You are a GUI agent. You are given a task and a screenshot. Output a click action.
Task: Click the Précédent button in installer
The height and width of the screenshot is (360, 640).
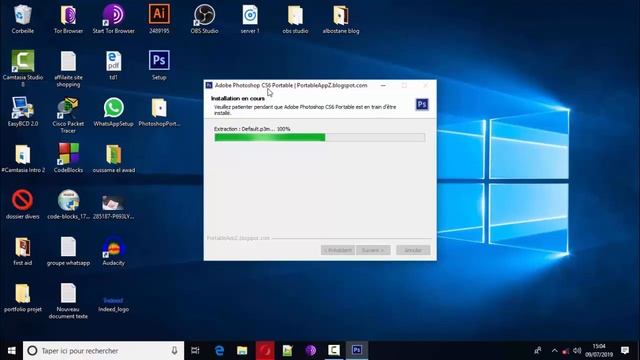[x=338, y=250]
